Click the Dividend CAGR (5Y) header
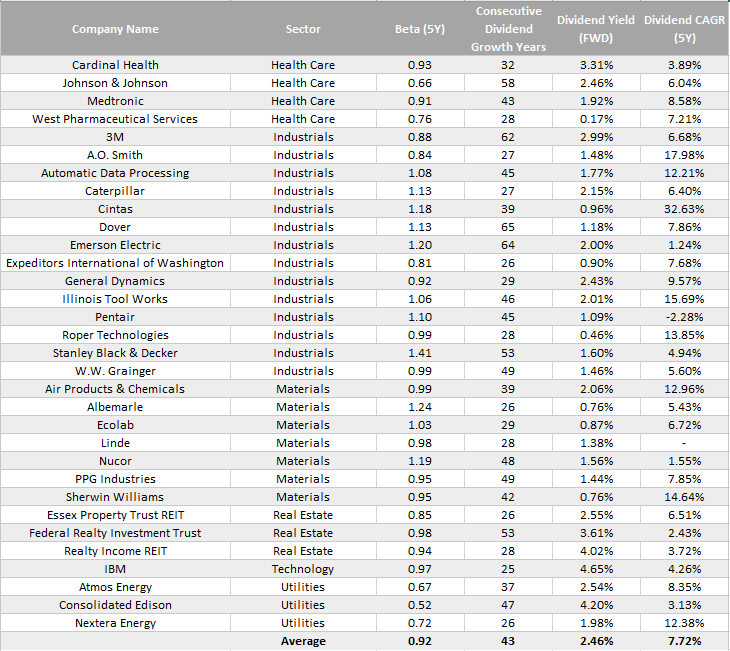 (684, 29)
